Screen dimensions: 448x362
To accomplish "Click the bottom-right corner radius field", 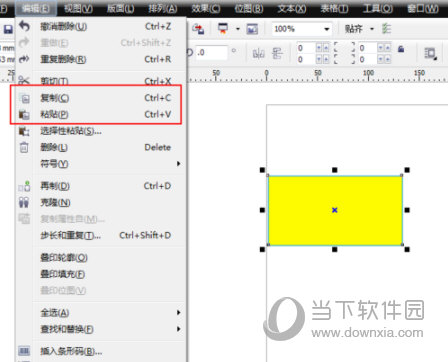I will point(367,59).
